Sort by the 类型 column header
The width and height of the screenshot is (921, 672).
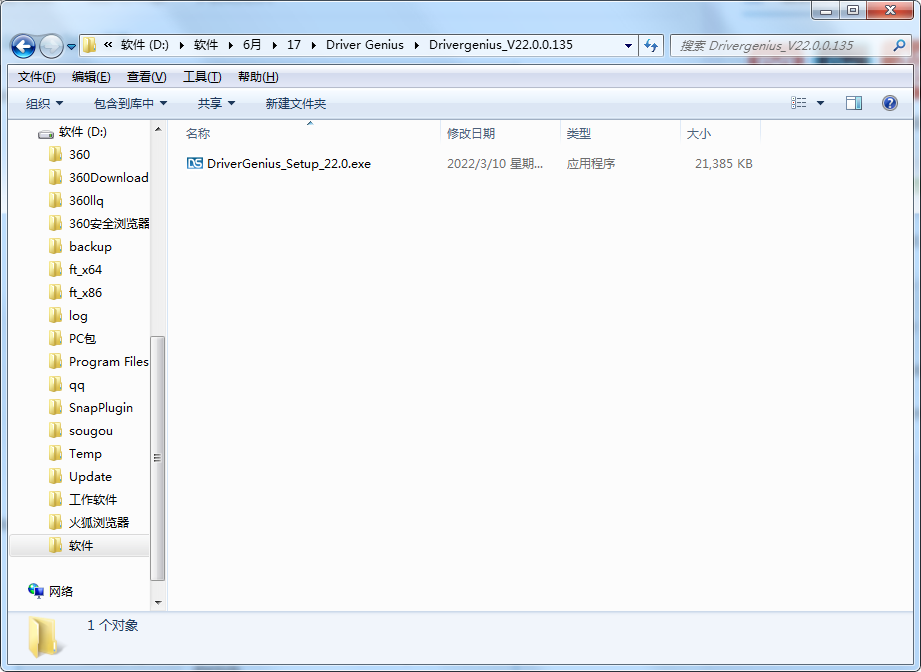579,133
